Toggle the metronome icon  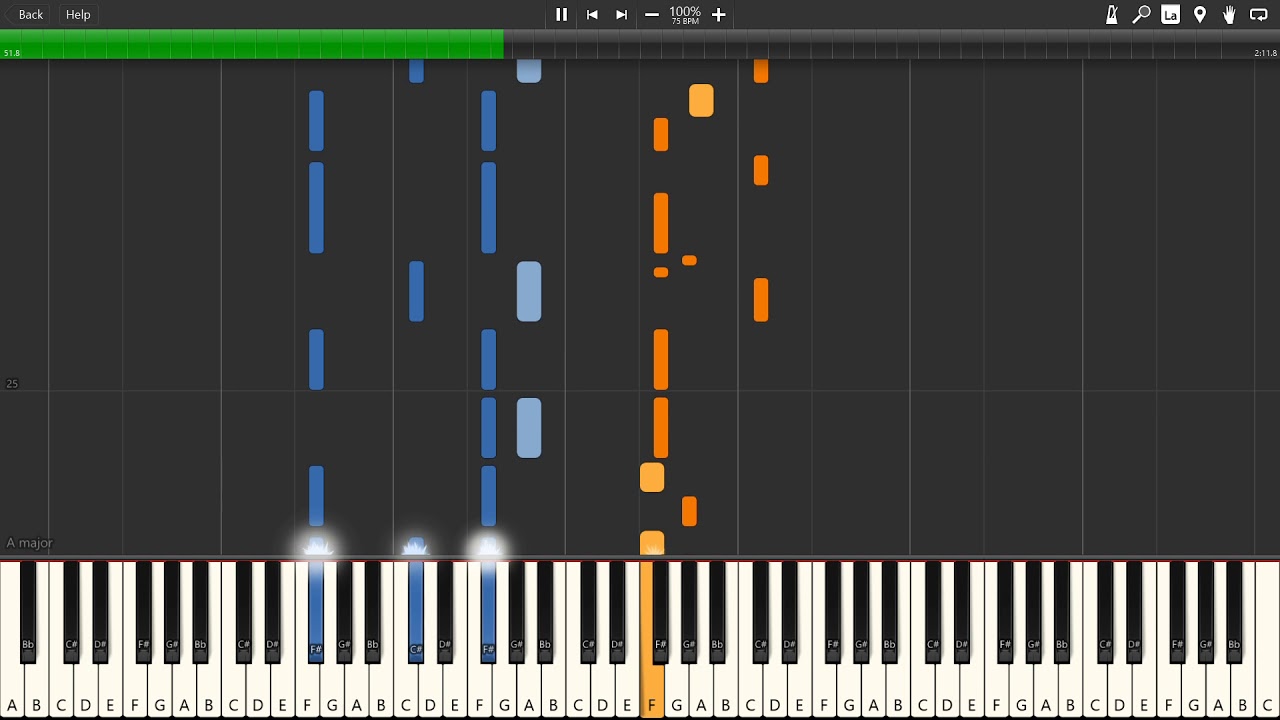1112,15
